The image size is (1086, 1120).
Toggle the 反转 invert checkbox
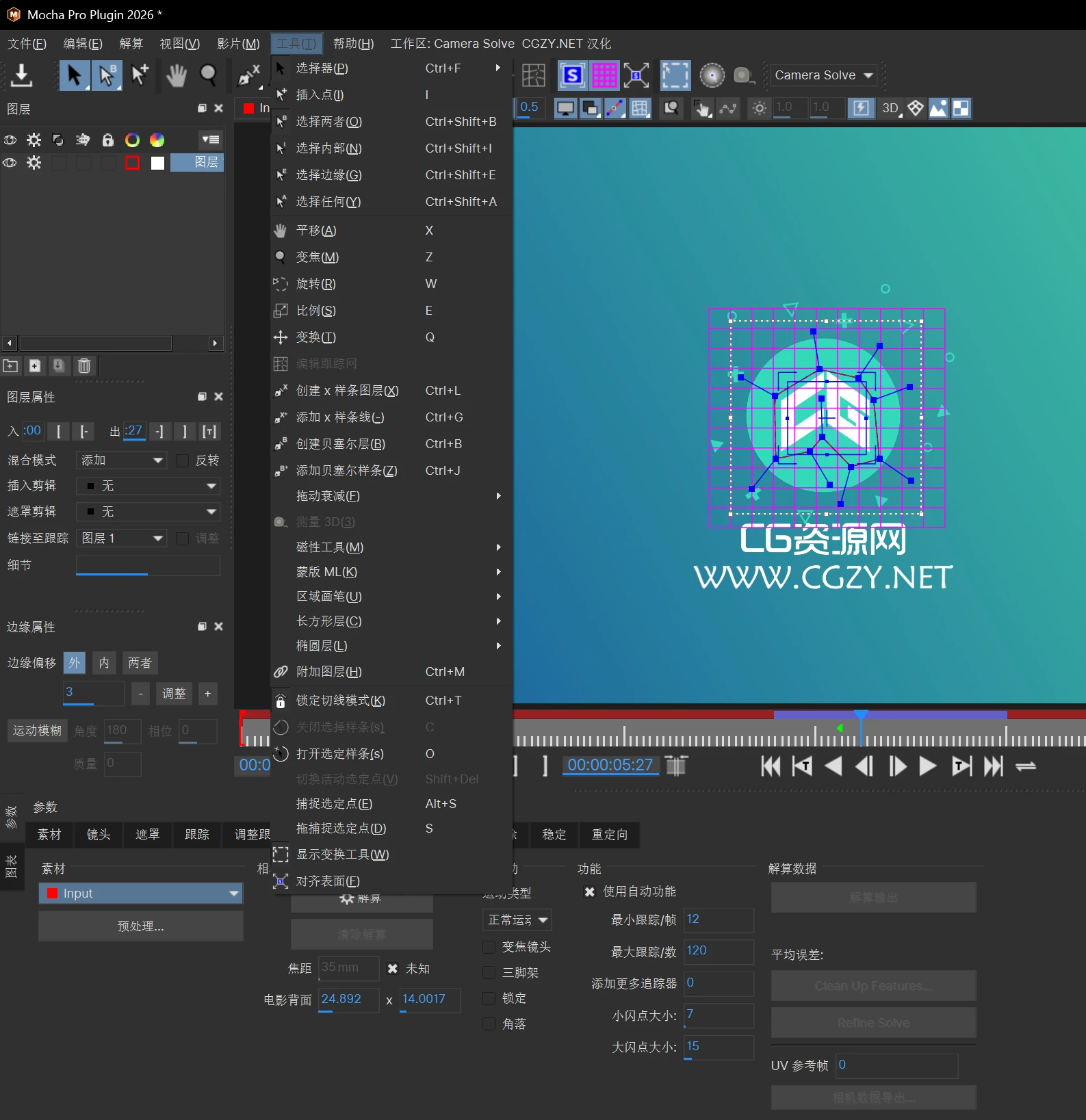(x=182, y=460)
